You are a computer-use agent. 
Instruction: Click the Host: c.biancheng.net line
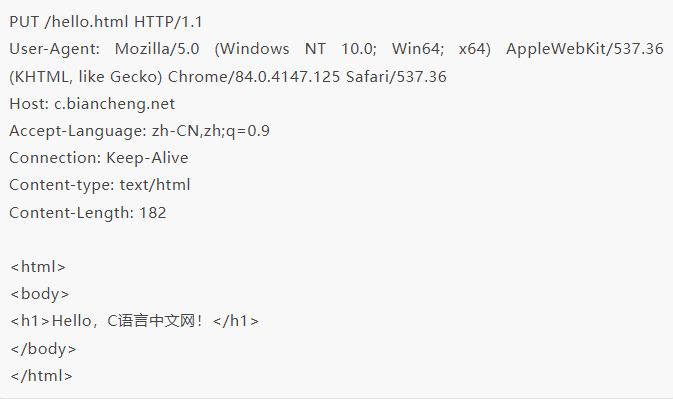click(x=92, y=104)
